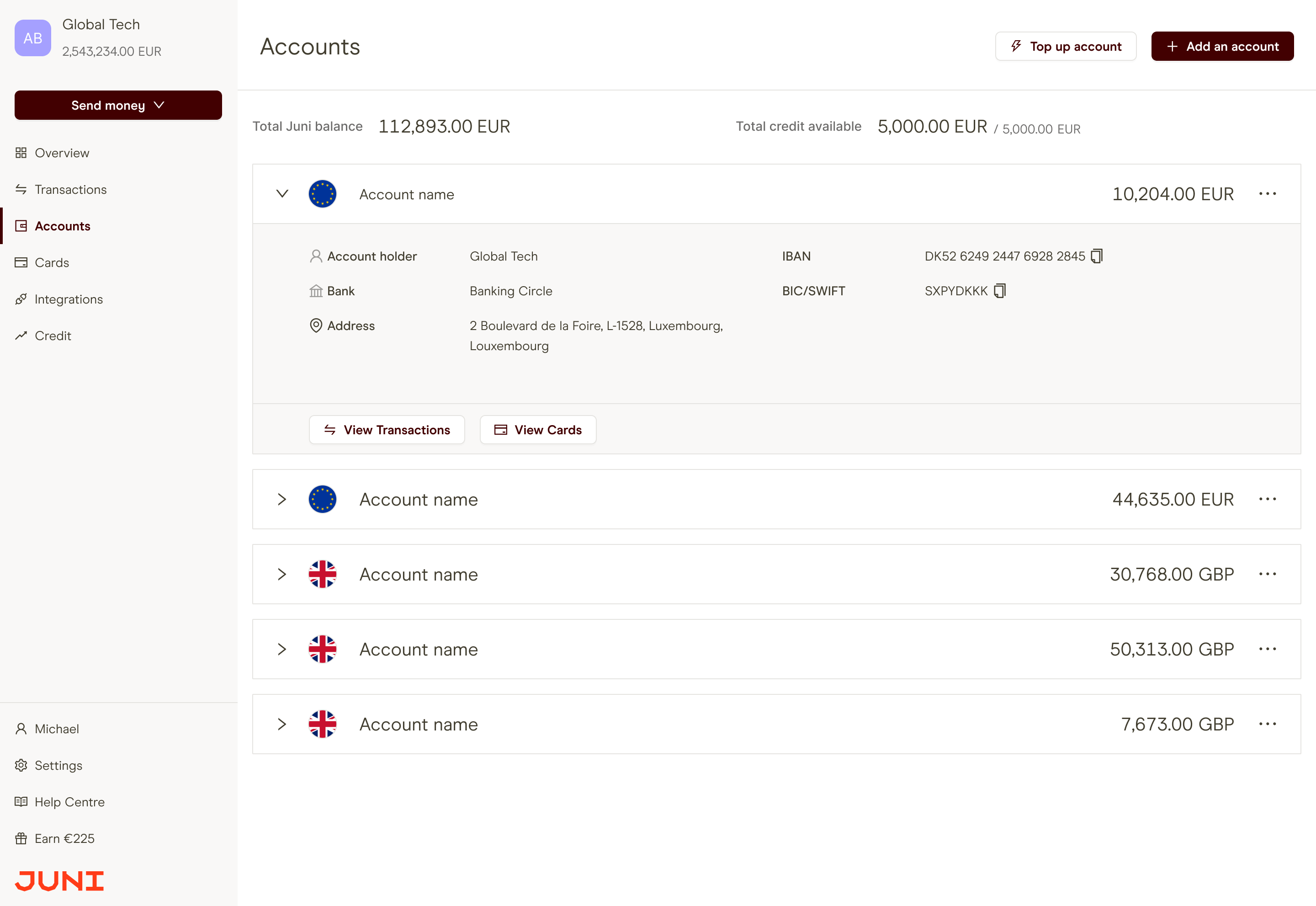
Task: Click the AB avatar badge for Global Tech
Action: (x=32, y=37)
